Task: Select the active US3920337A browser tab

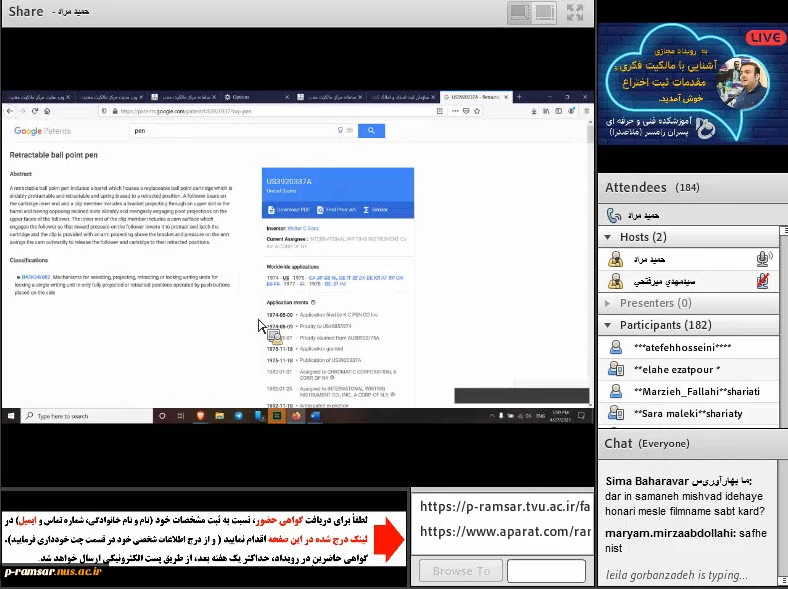Action: coord(476,97)
